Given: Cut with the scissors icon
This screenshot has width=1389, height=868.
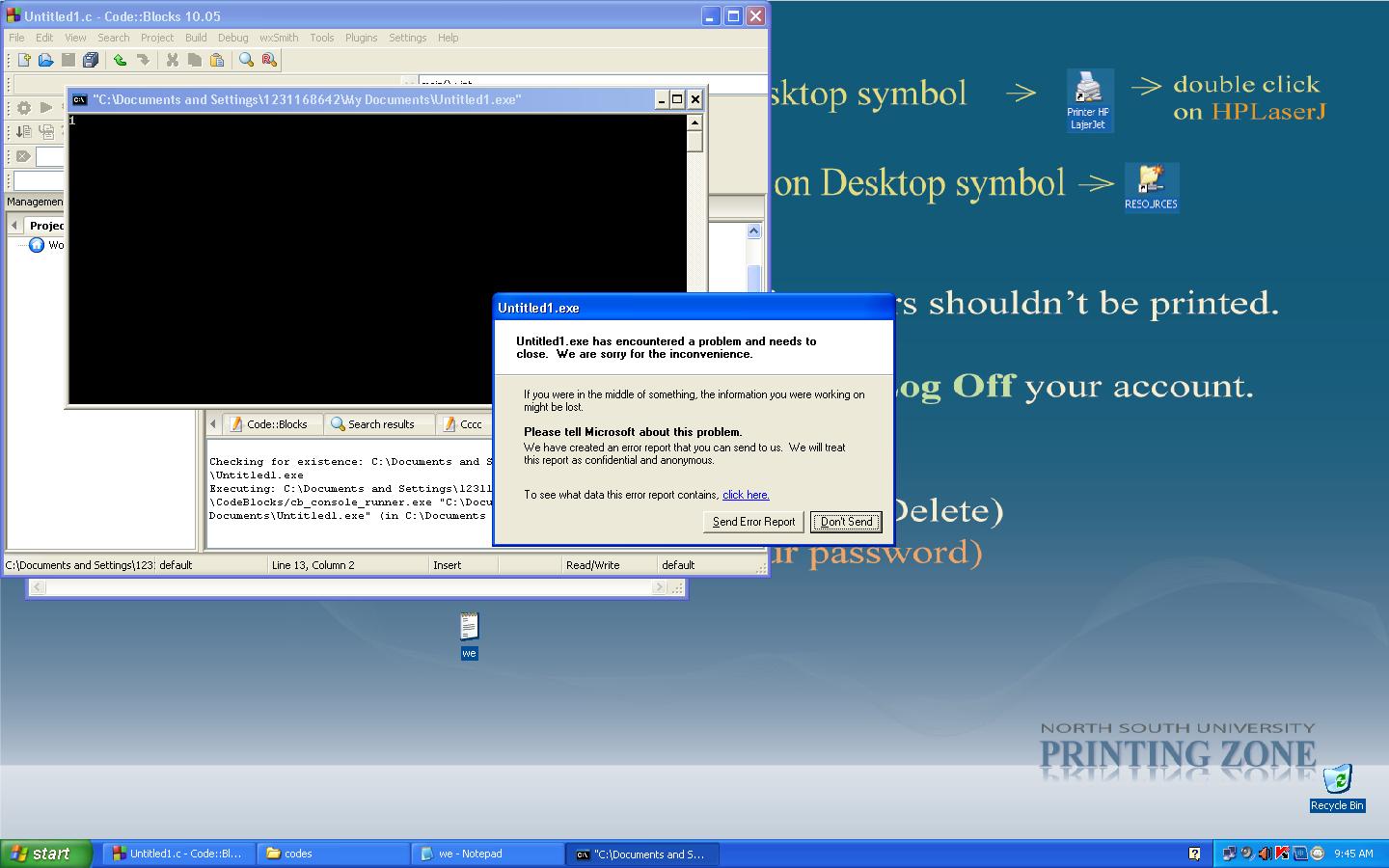Looking at the screenshot, I should 173,60.
